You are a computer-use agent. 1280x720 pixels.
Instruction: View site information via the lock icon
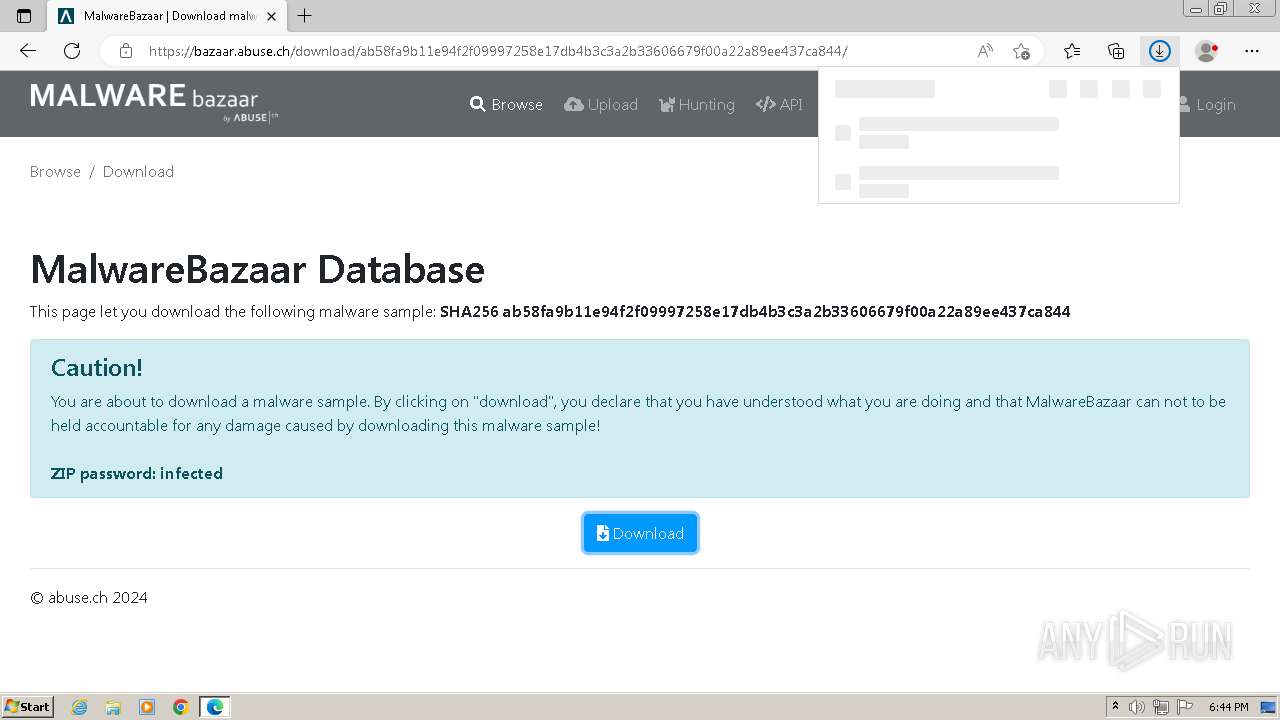125,51
